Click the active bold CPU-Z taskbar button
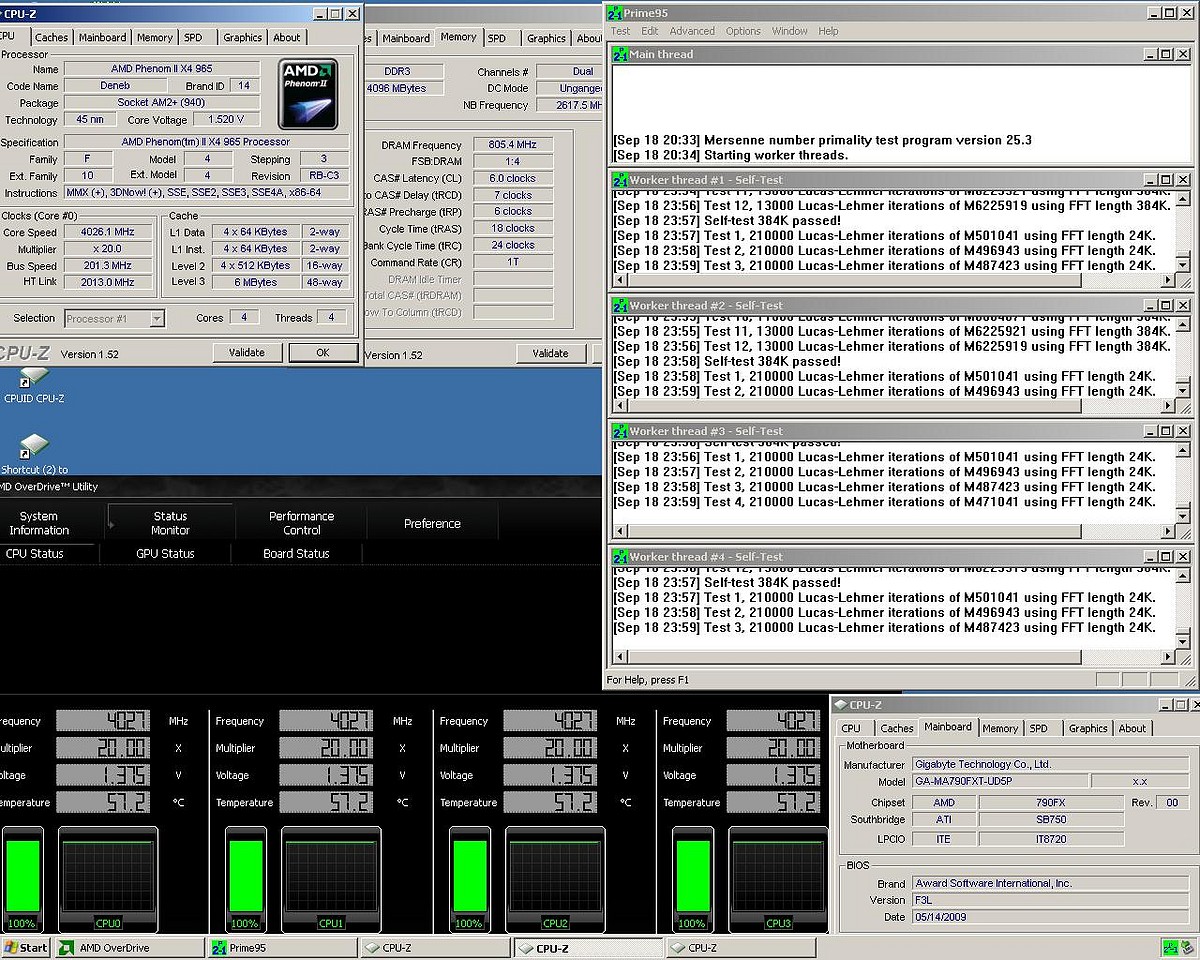 coord(587,947)
